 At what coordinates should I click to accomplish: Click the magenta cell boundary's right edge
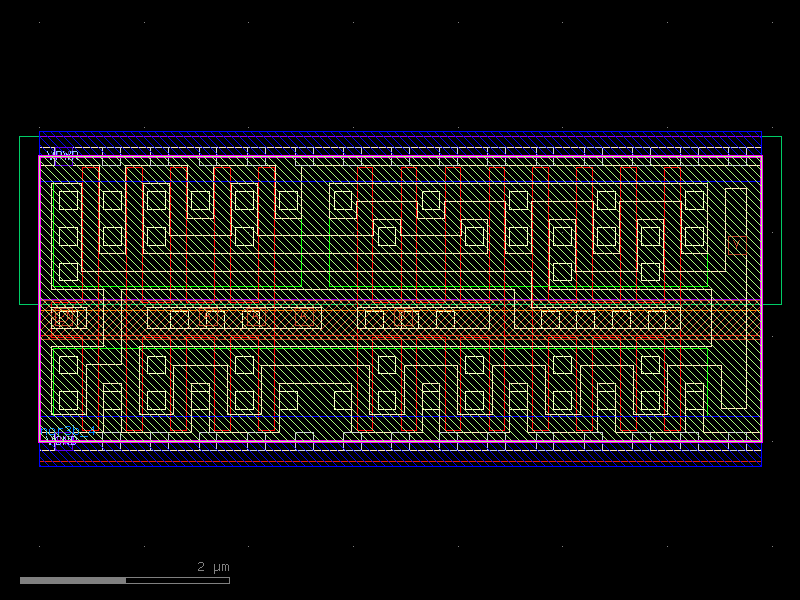tap(761, 300)
